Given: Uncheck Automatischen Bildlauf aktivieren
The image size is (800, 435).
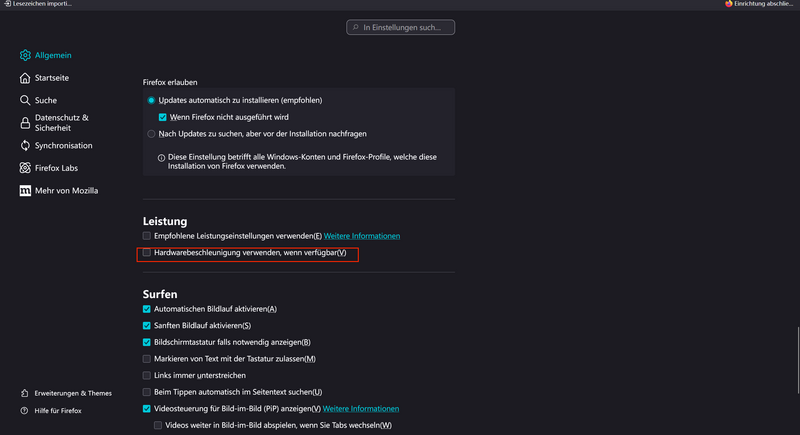Looking at the screenshot, I should coord(146,309).
